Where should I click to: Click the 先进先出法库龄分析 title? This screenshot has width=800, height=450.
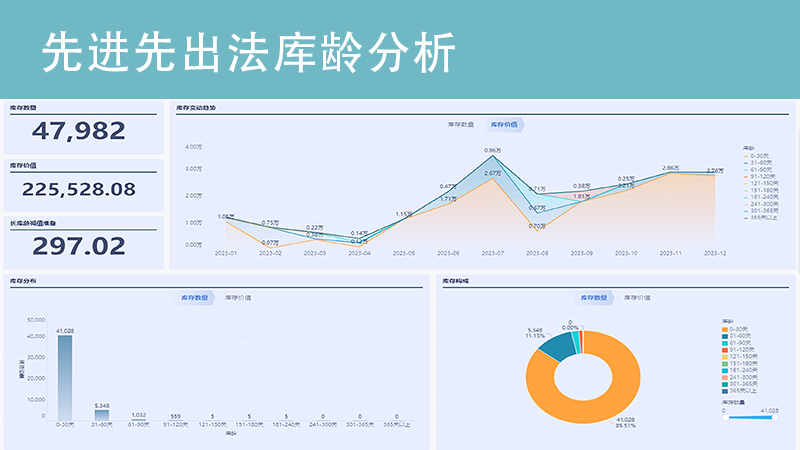(248, 53)
